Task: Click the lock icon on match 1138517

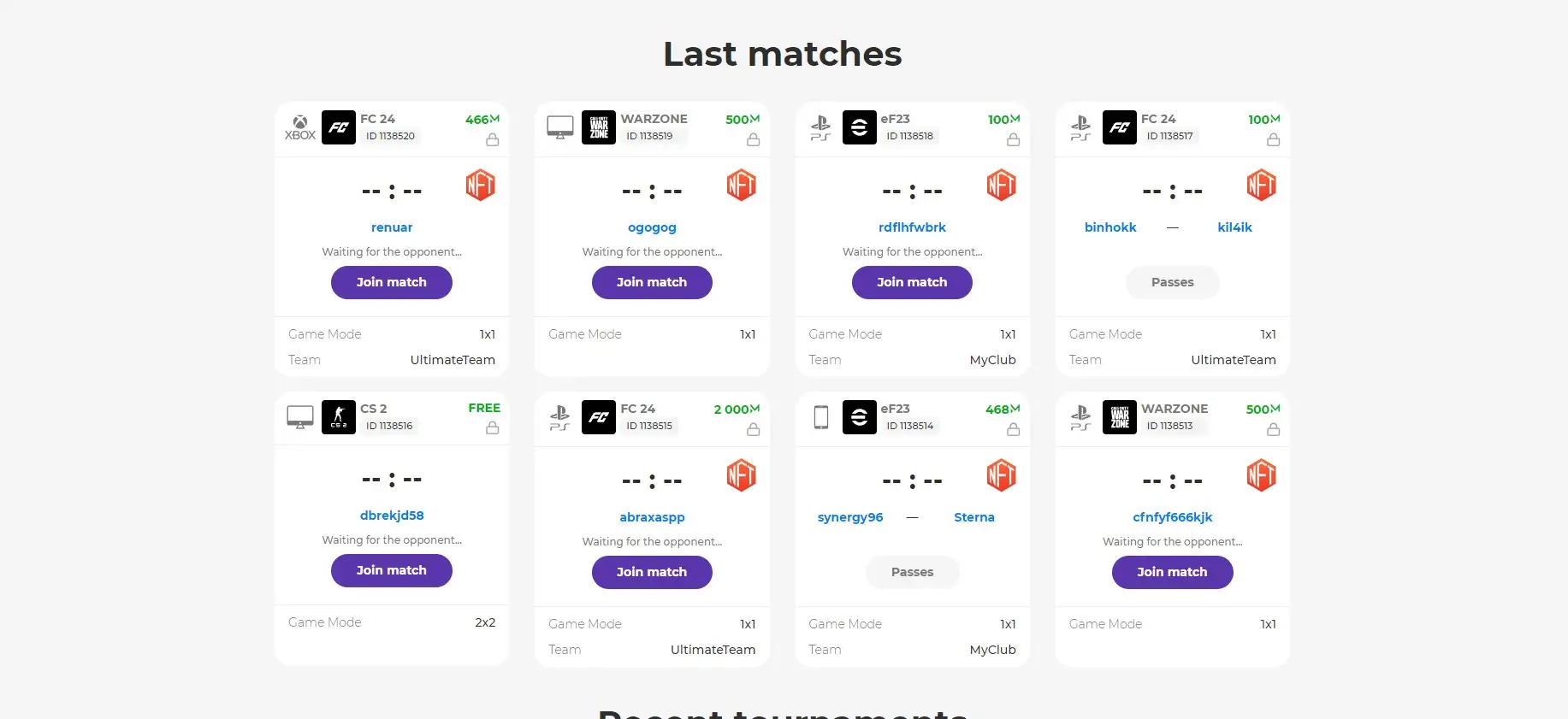Action: (1273, 139)
